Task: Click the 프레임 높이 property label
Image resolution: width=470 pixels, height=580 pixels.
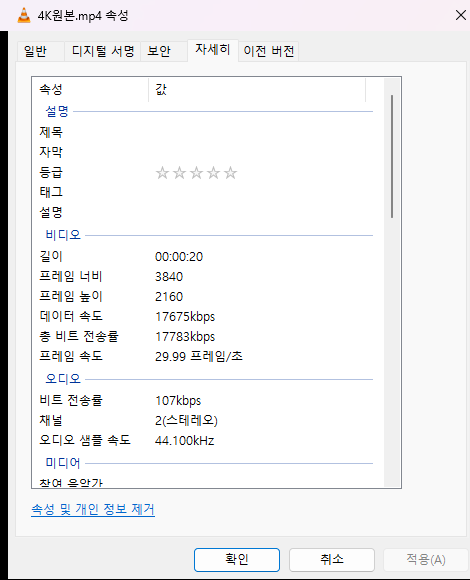Action: [71, 296]
